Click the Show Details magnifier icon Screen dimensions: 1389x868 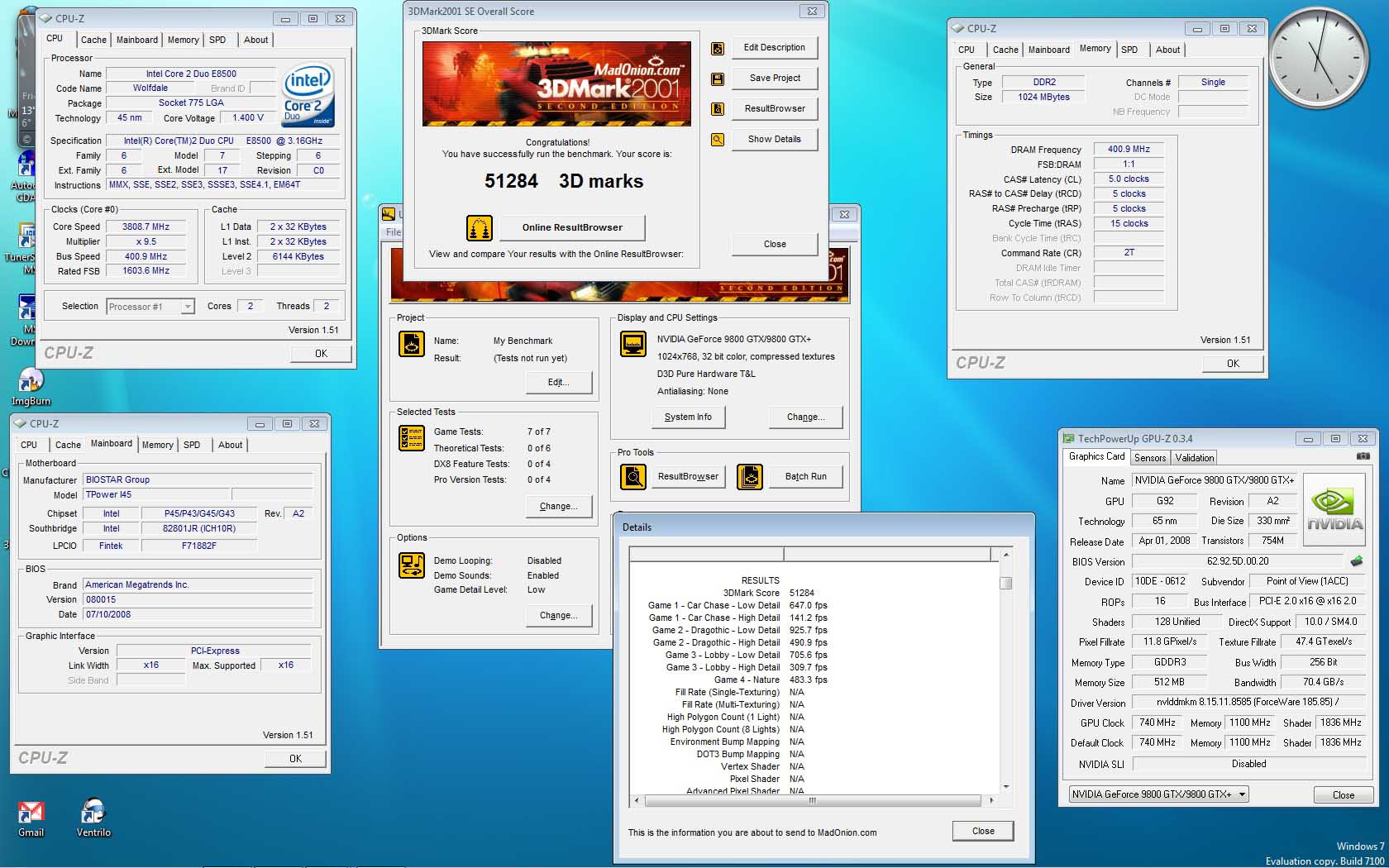[x=718, y=140]
